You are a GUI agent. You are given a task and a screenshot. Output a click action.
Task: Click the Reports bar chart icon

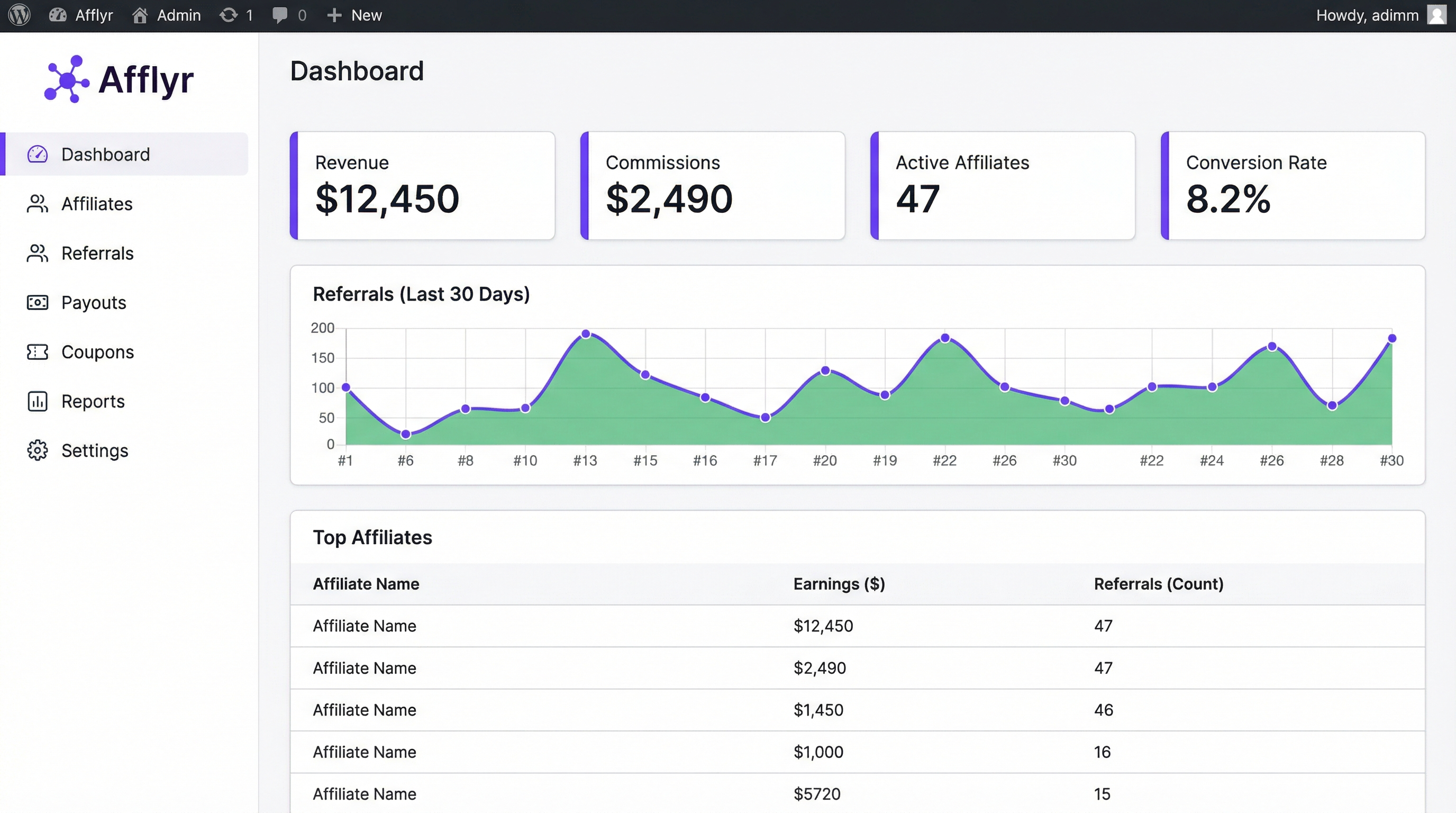(38, 401)
